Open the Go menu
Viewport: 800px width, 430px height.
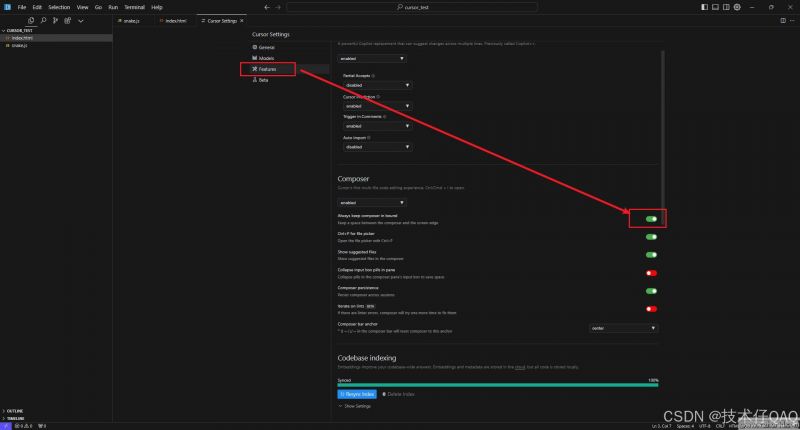(98, 7)
